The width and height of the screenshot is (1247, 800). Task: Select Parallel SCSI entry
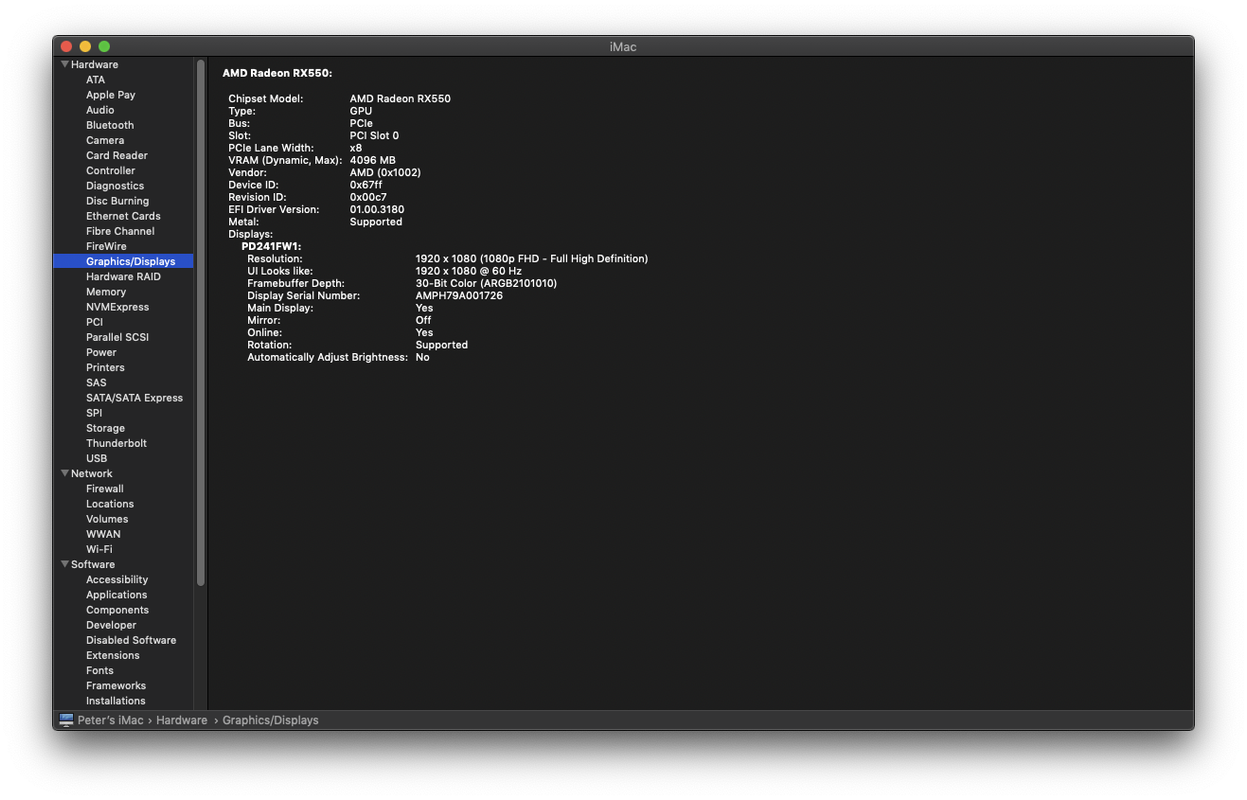click(x=117, y=337)
